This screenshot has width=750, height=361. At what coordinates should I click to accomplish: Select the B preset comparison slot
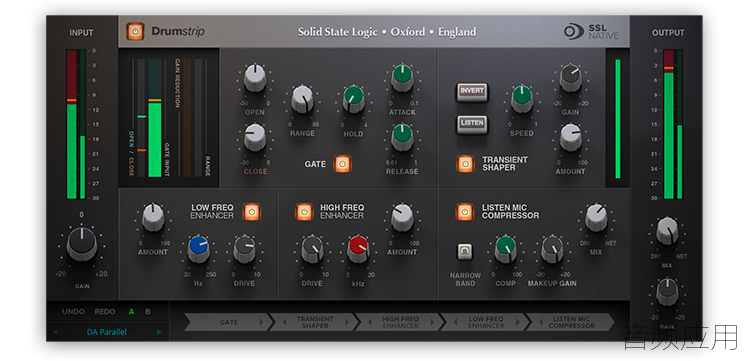148,312
